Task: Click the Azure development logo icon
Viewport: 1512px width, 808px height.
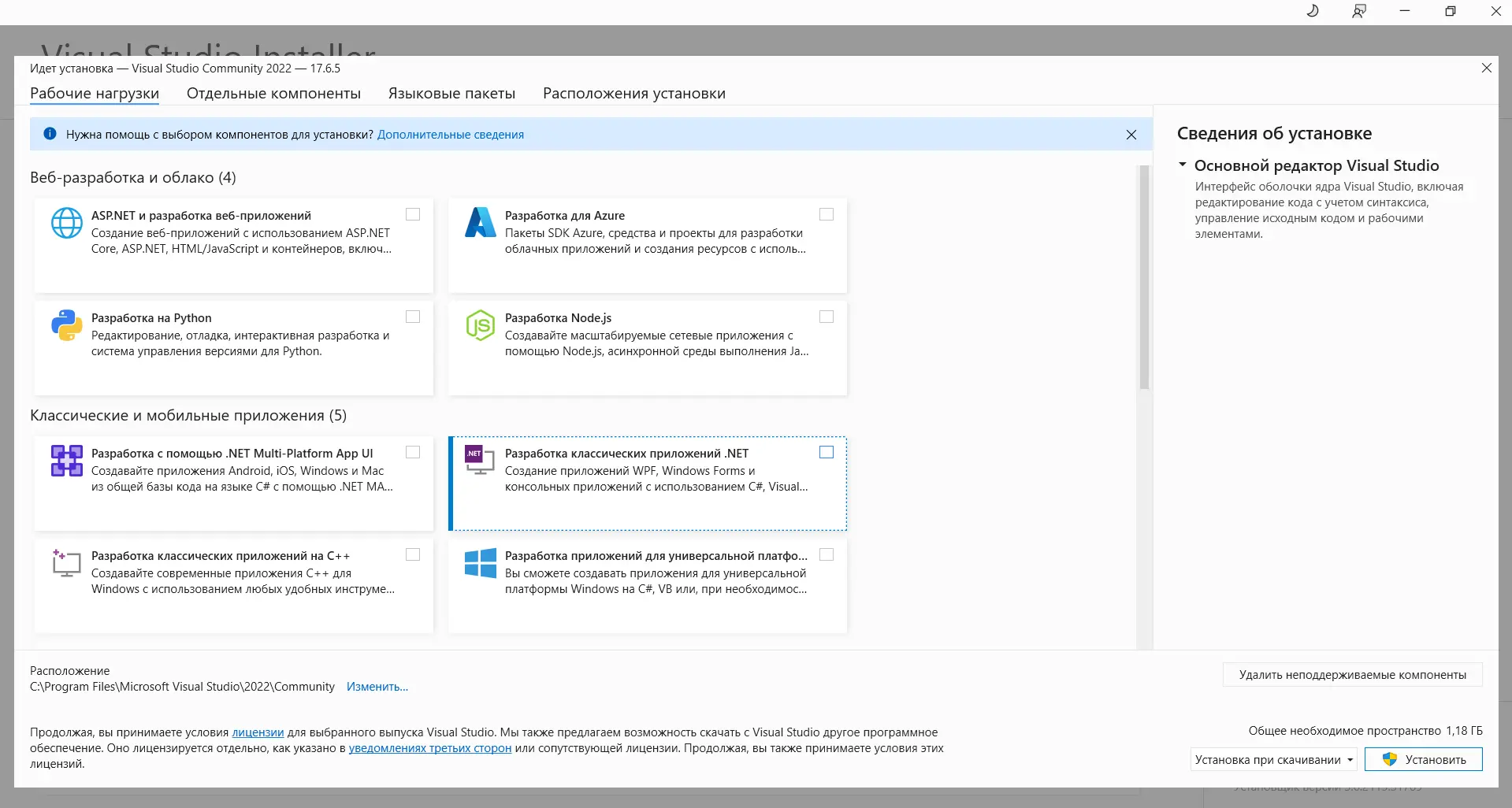Action: pyautogui.click(x=480, y=223)
